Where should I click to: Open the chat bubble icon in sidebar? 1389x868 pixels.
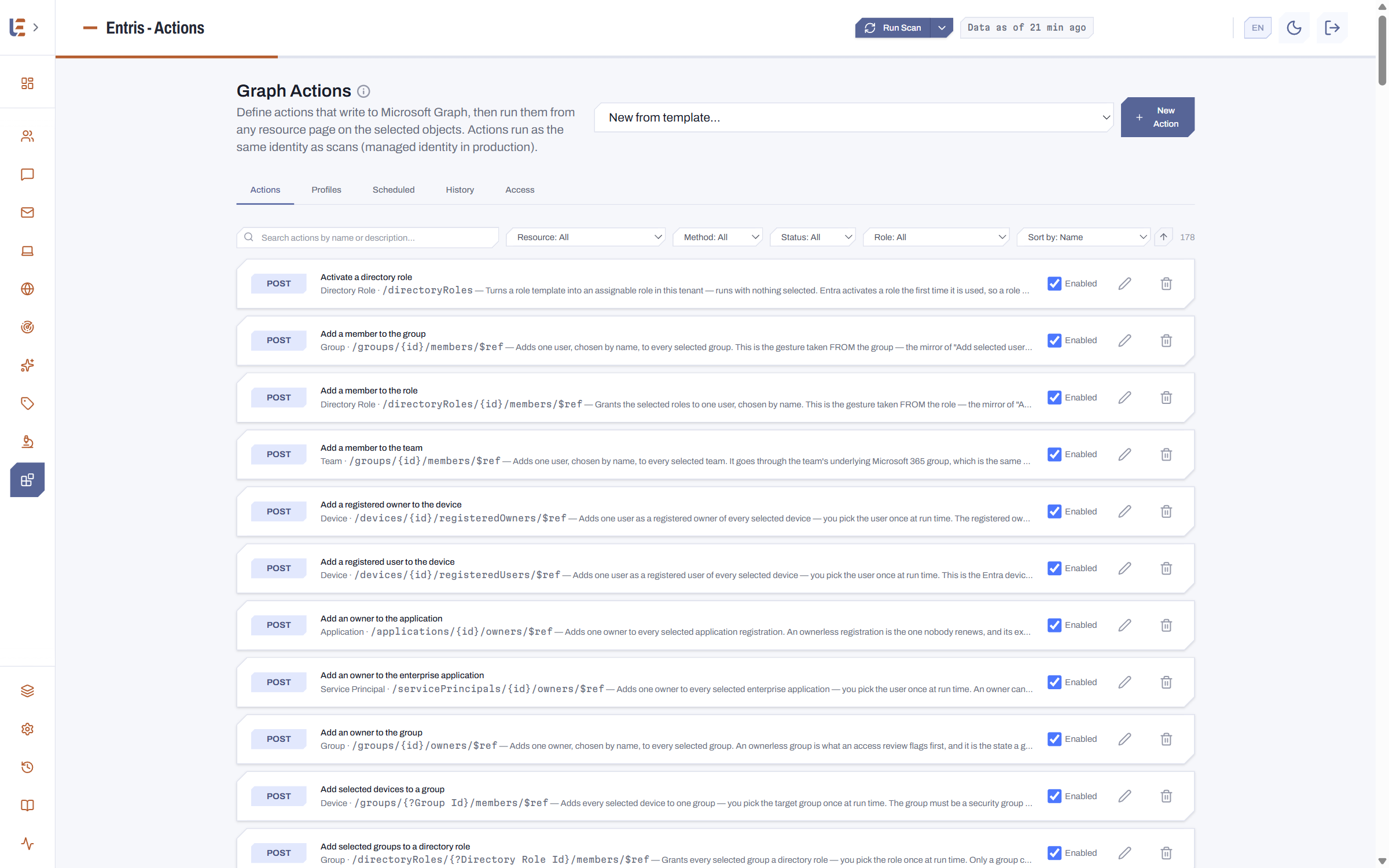coord(27,174)
